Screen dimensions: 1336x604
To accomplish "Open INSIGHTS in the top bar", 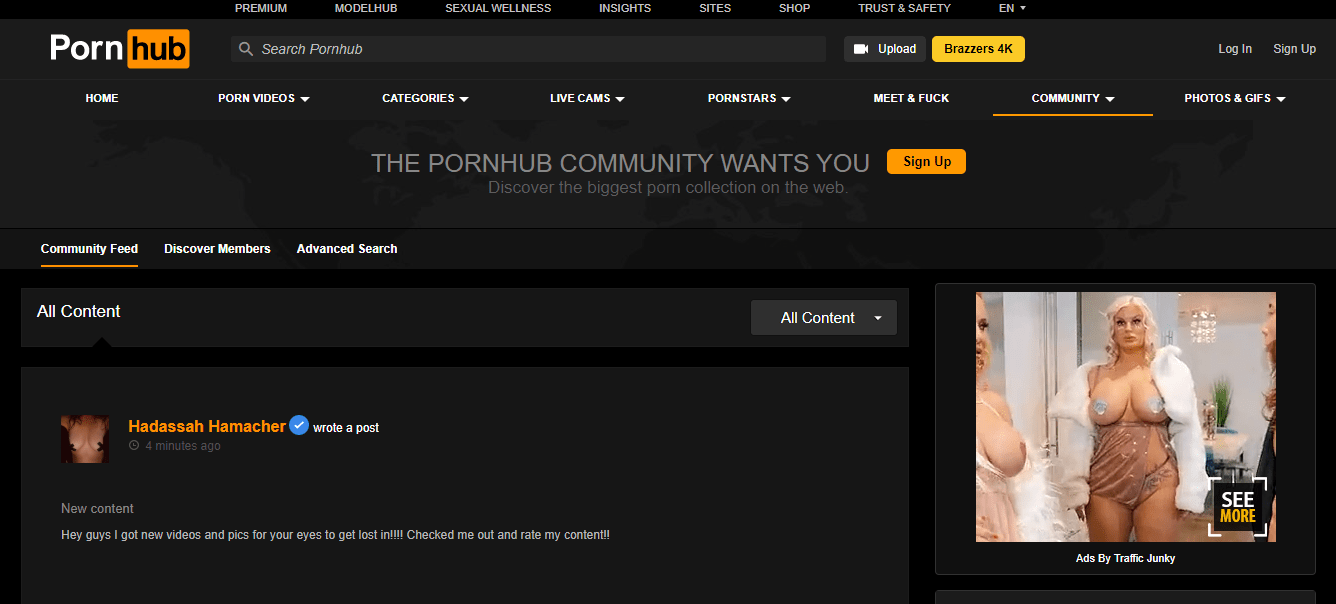I will (x=625, y=8).
